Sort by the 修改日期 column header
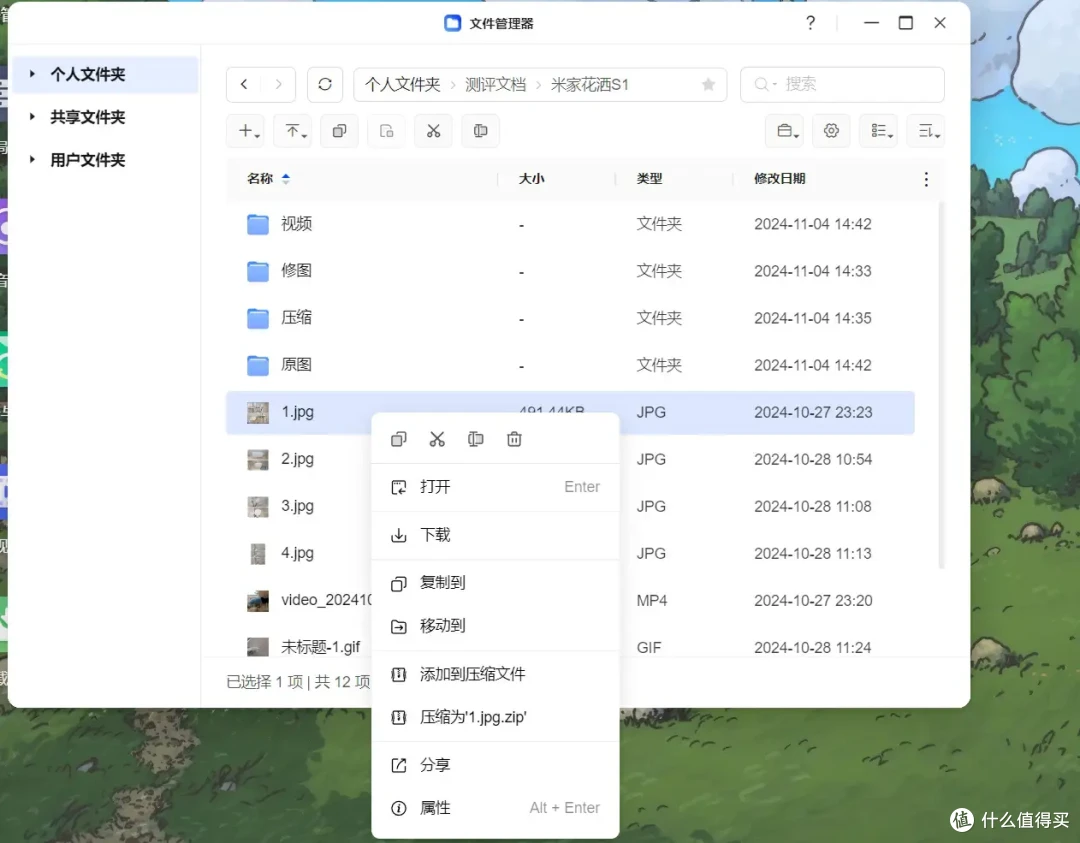 click(x=780, y=179)
